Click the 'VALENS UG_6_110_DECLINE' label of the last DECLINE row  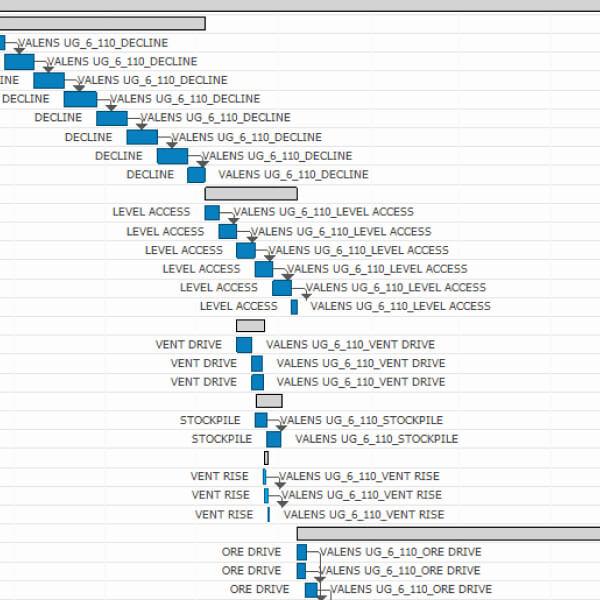tap(293, 174)
